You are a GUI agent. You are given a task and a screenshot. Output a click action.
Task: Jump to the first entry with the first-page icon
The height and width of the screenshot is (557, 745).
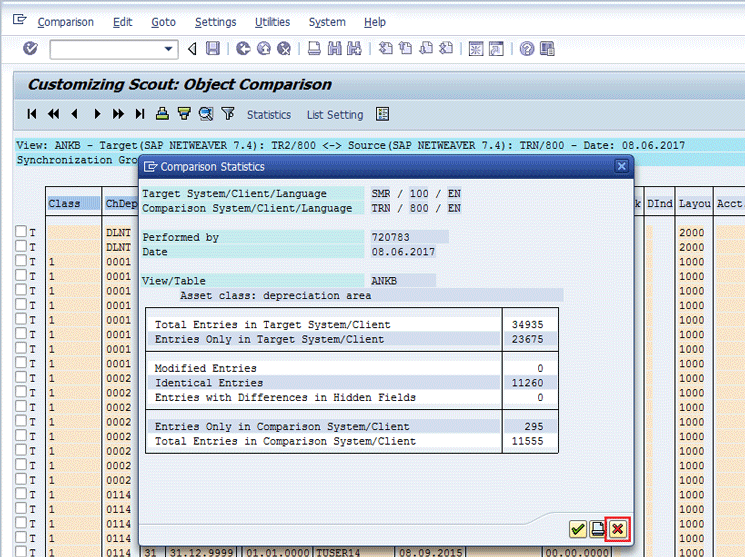(32, 114)
